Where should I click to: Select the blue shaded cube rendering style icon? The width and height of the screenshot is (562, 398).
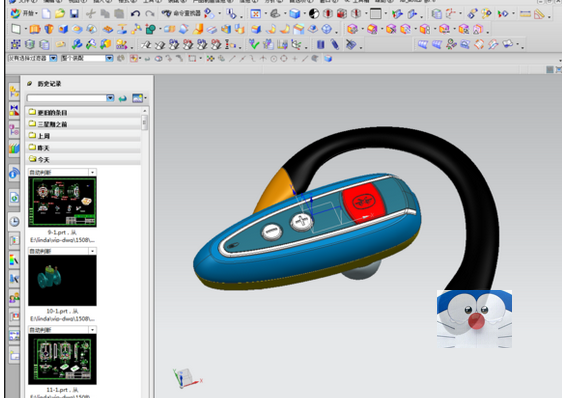pos(295,14)
